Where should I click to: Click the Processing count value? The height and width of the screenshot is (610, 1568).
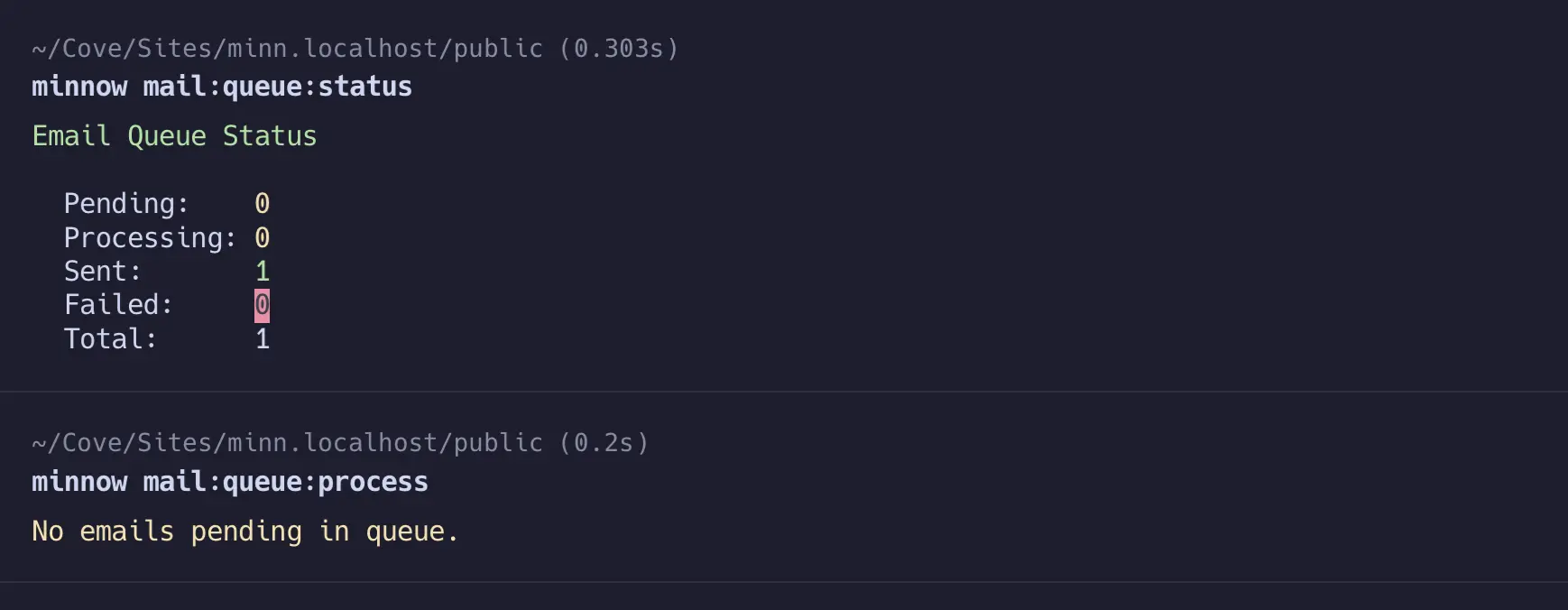(262, 238)
